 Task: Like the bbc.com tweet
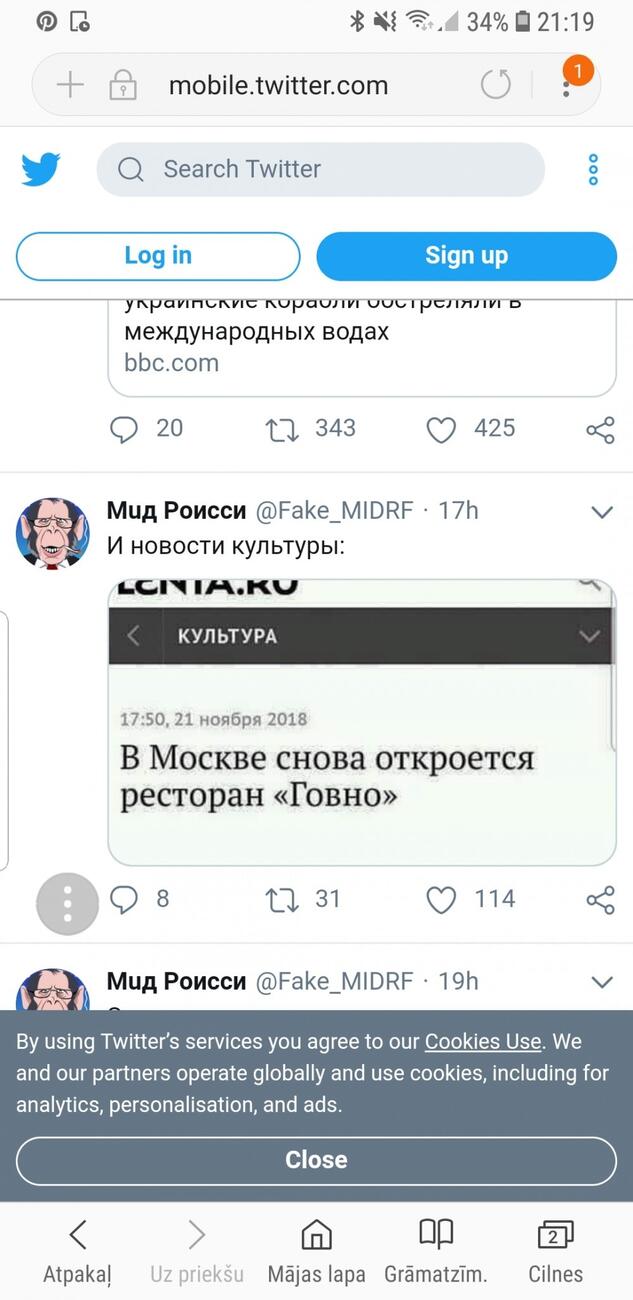(x=441, y=430)
